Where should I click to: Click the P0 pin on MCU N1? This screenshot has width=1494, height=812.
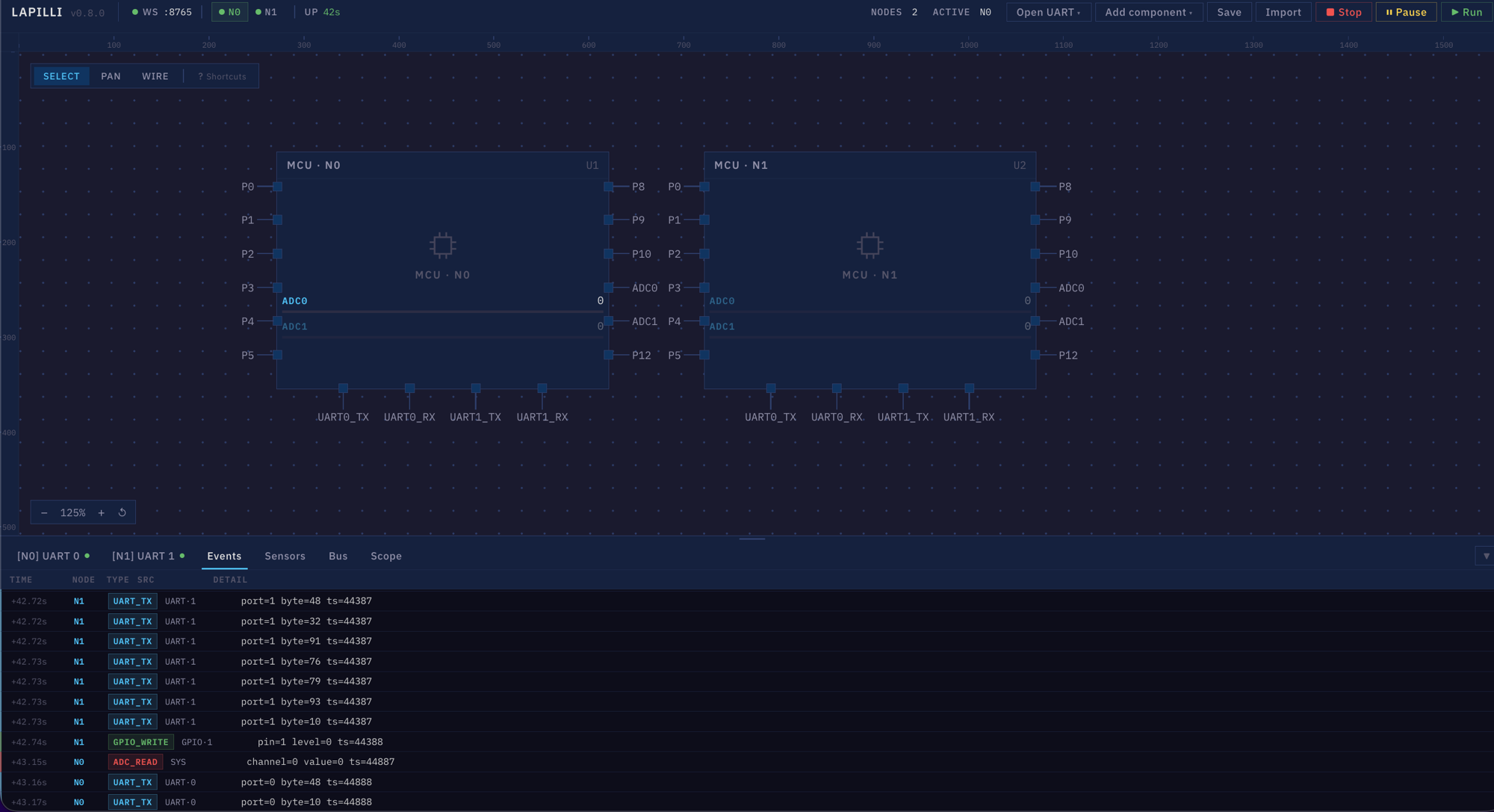(704, 187)
